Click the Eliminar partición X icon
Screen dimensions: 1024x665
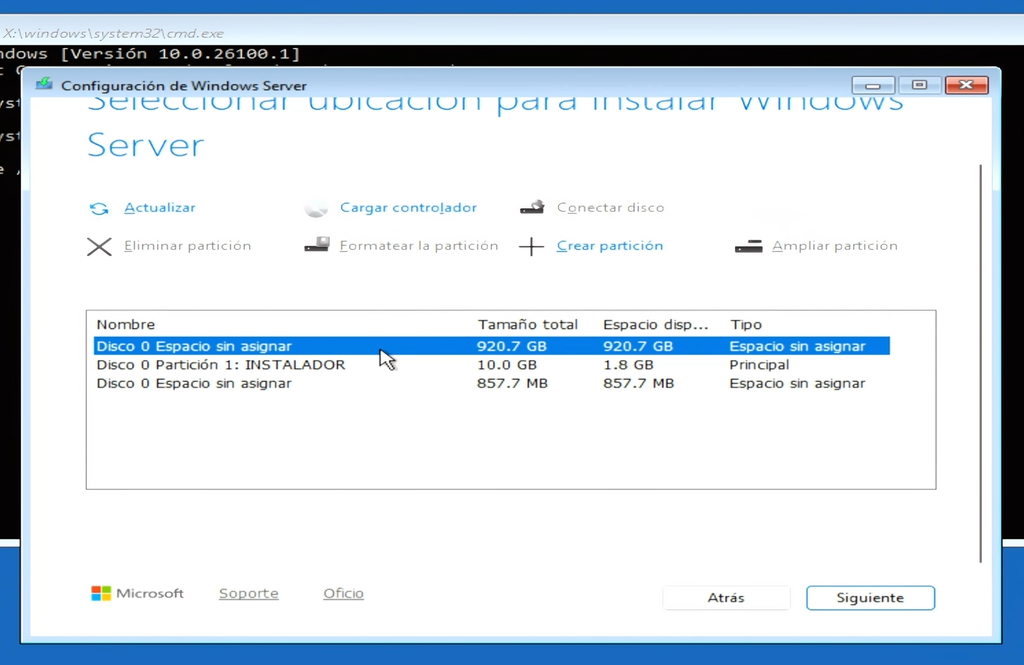tap(99, 246)
